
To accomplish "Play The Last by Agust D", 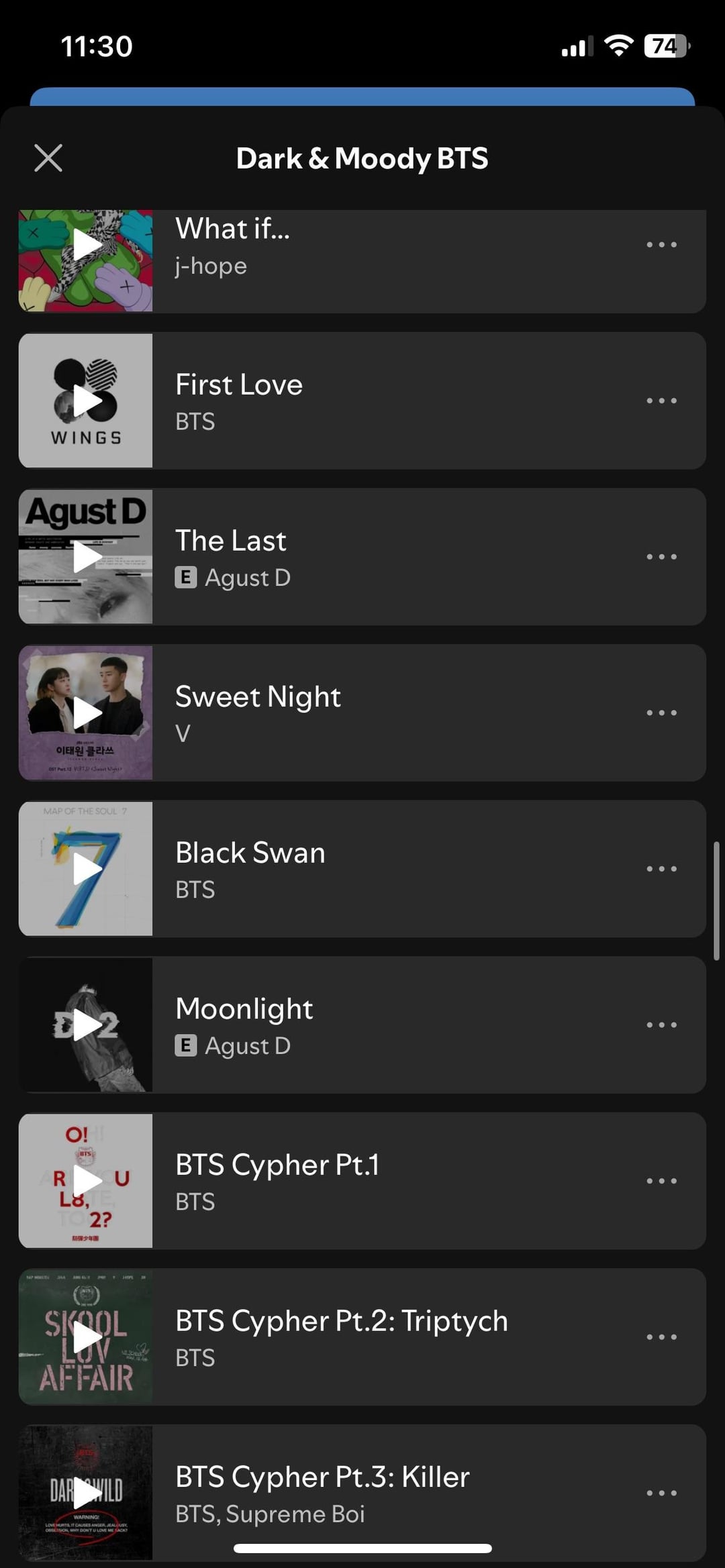I will point(87,556).
